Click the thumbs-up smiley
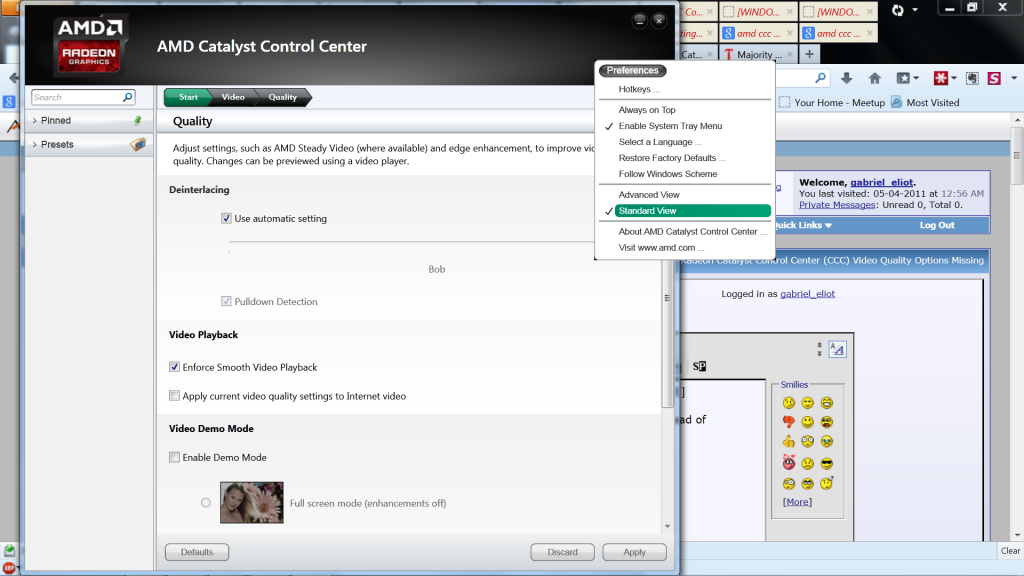 789,441
